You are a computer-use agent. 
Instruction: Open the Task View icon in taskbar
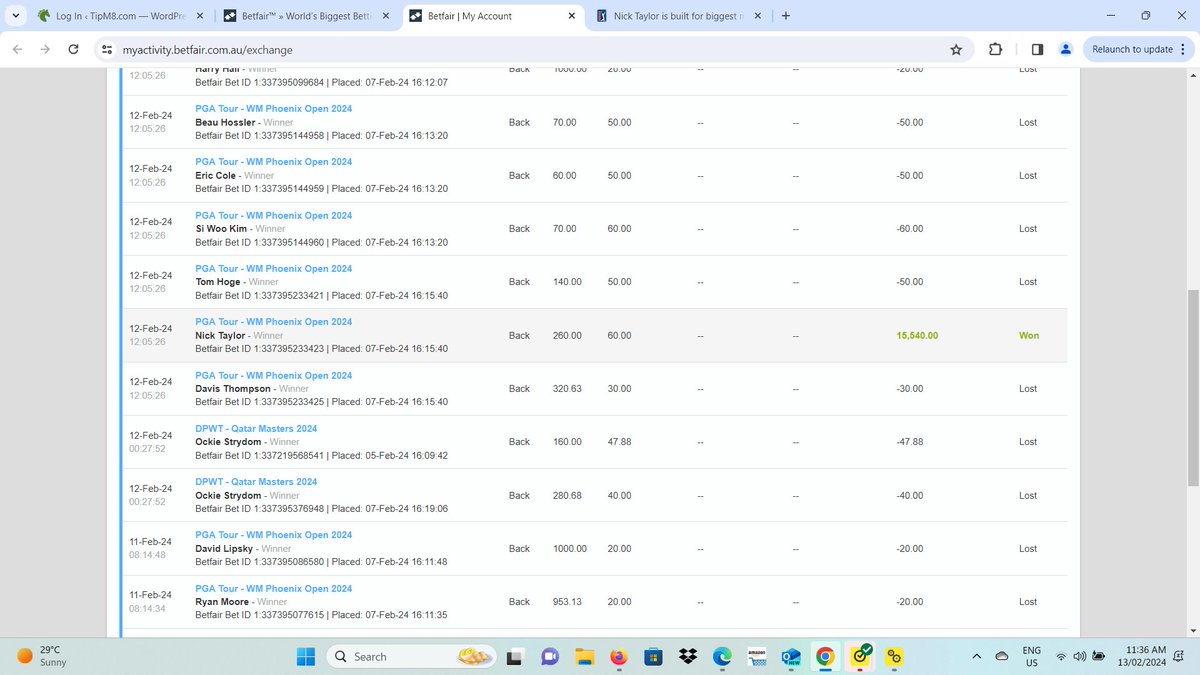514,656
